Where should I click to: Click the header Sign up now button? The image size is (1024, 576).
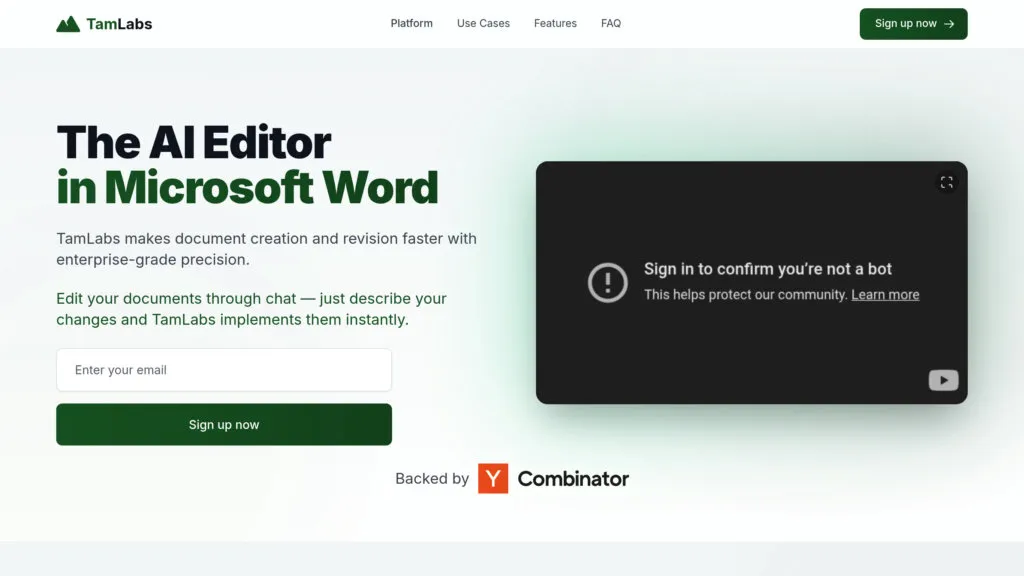[x=913, y=24]
